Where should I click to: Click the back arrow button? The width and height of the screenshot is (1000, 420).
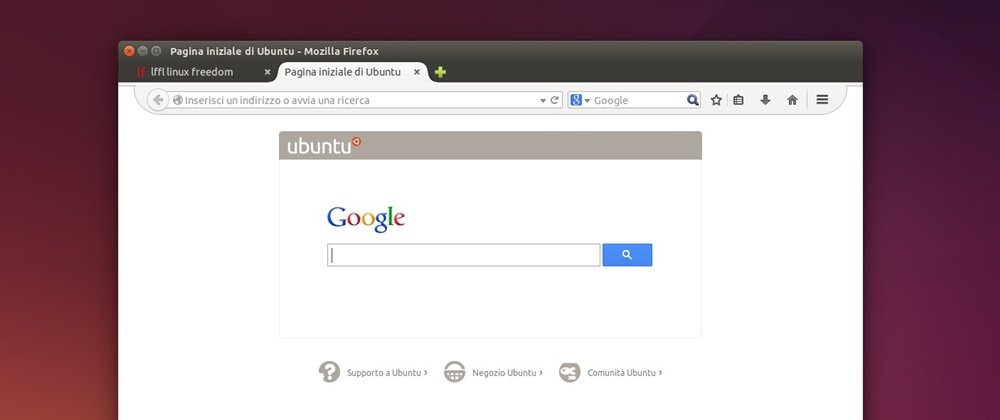click(x=158, y=100)
